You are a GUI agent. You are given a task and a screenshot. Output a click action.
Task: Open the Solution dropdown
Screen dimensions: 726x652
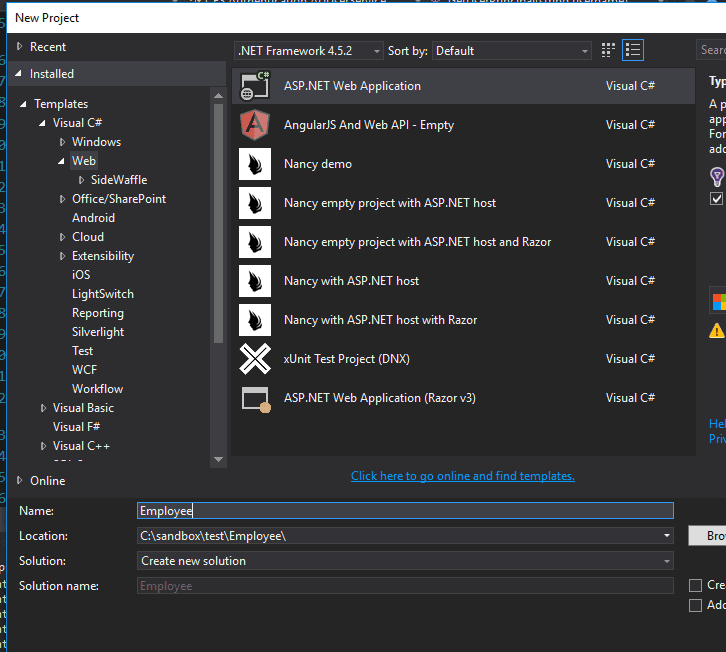tap(405, 561)
